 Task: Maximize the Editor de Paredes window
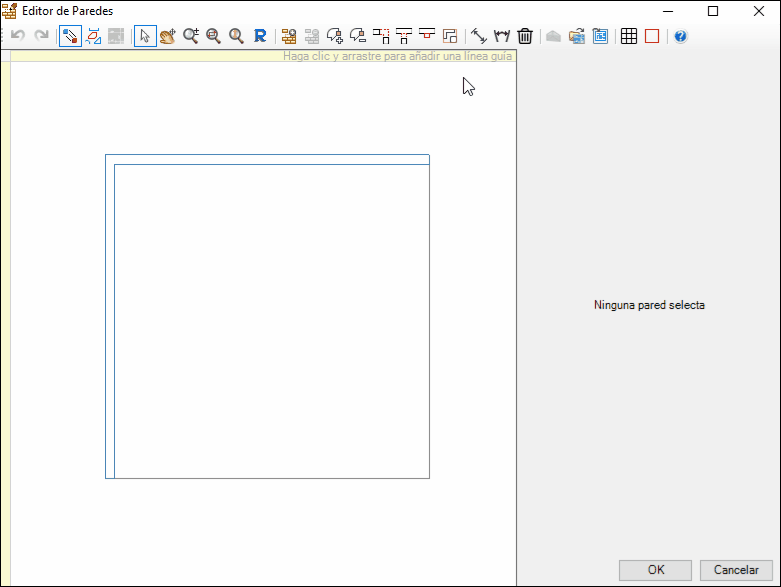pyautogui.click(x=713, y=11)
